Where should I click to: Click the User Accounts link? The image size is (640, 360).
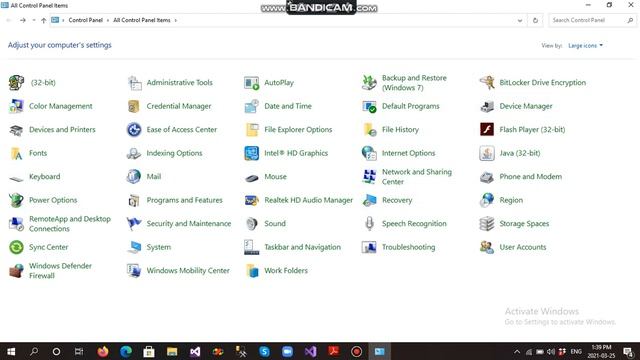click(523, 247)
